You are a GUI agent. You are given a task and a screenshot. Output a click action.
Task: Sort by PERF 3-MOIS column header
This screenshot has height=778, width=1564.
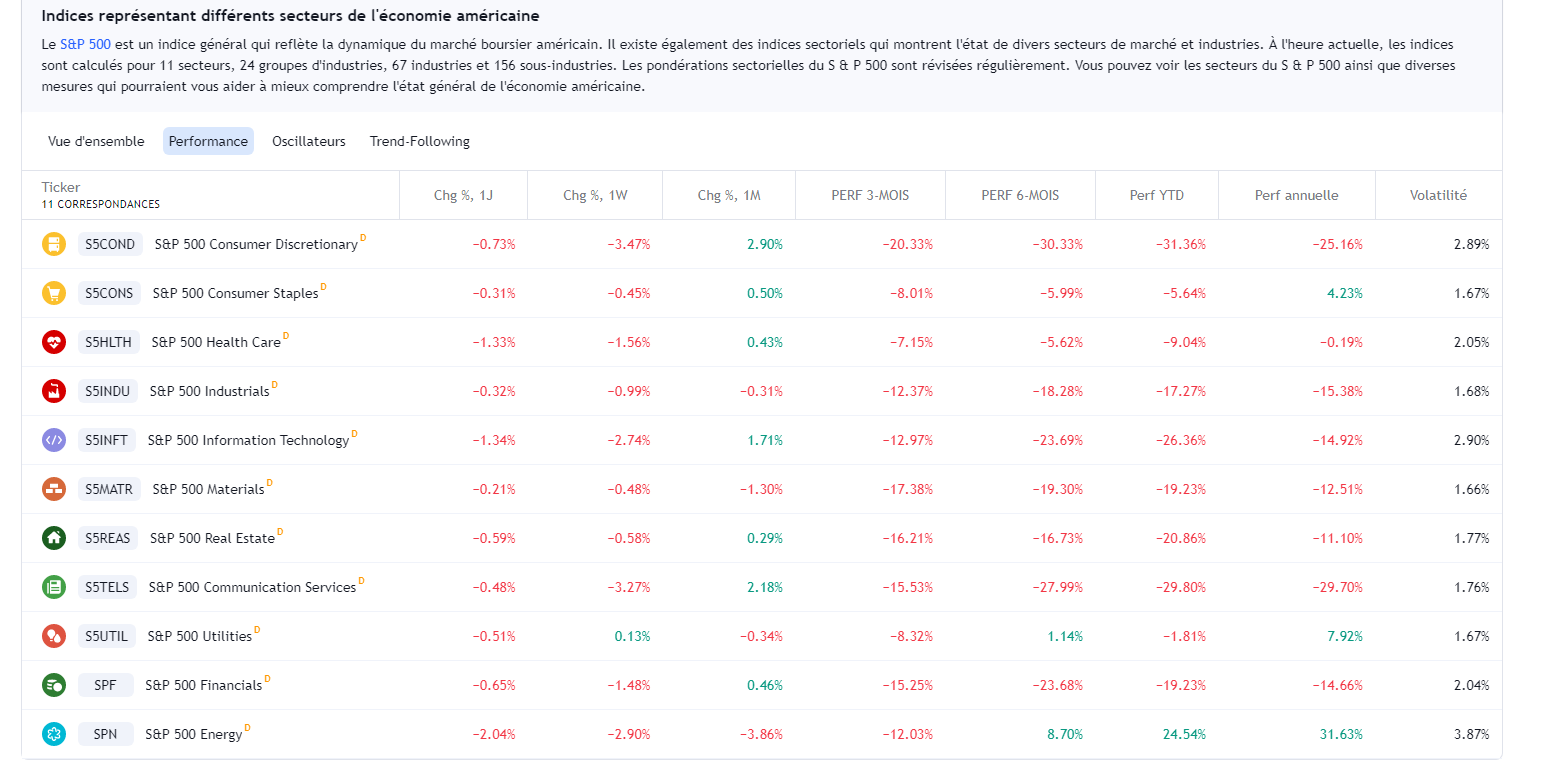coord(870,195)
